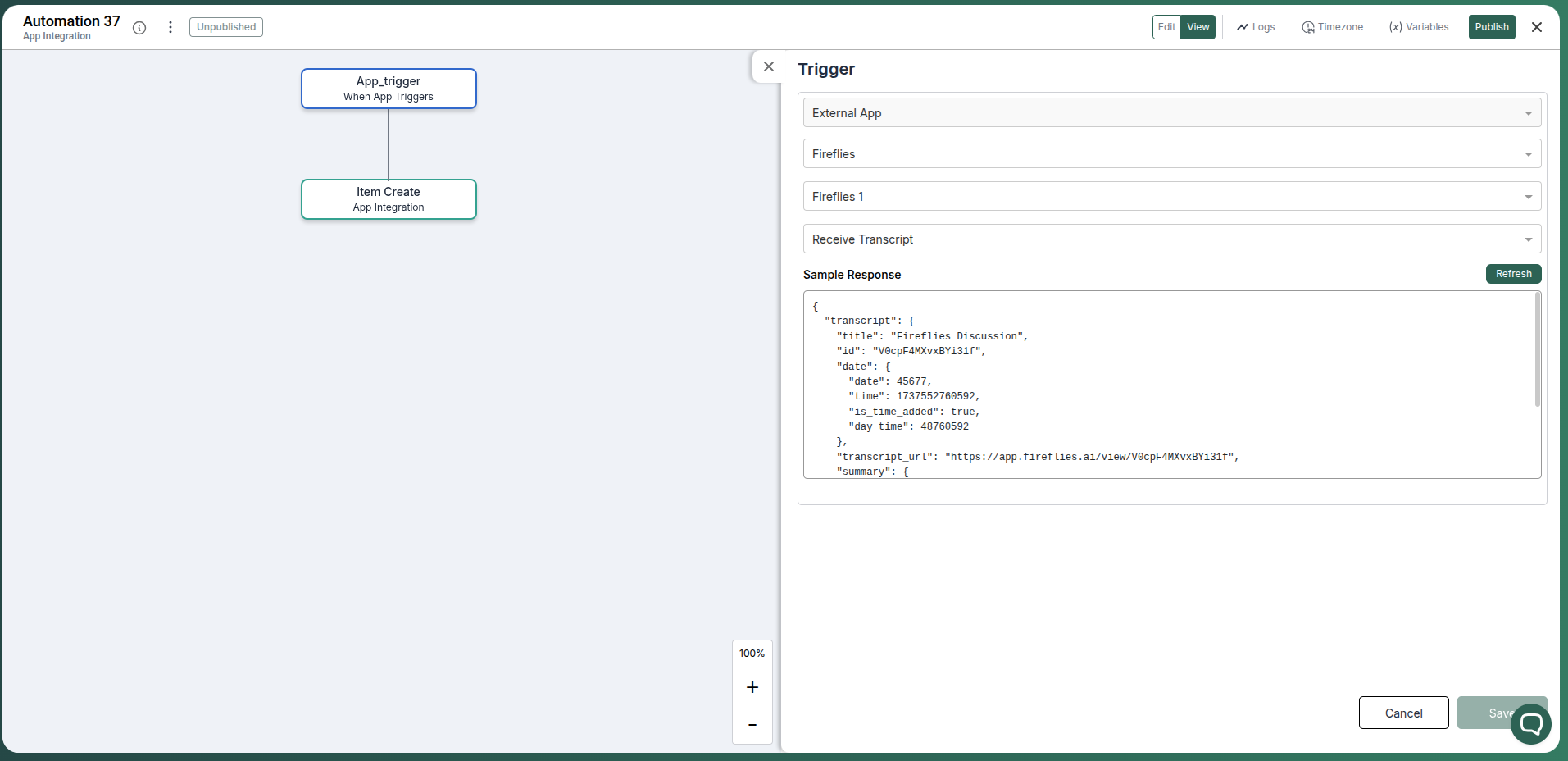Viewport: 1568px width, 761px height.
Task: Open the three-dot options menu
Action: [x=170, y=27]
